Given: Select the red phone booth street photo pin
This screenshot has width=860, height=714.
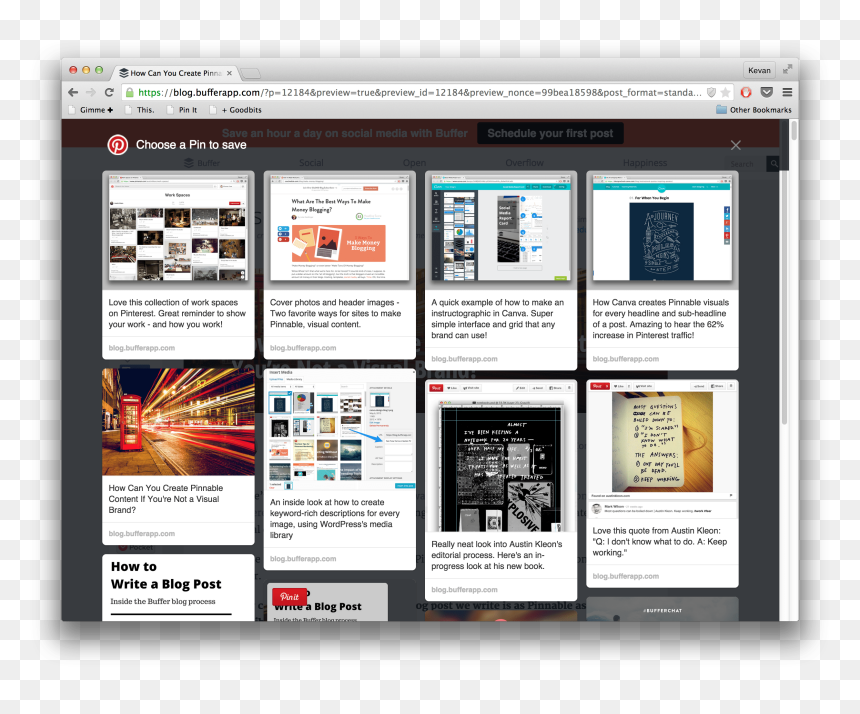Looking at the screenshot, I should pos(178,422).
